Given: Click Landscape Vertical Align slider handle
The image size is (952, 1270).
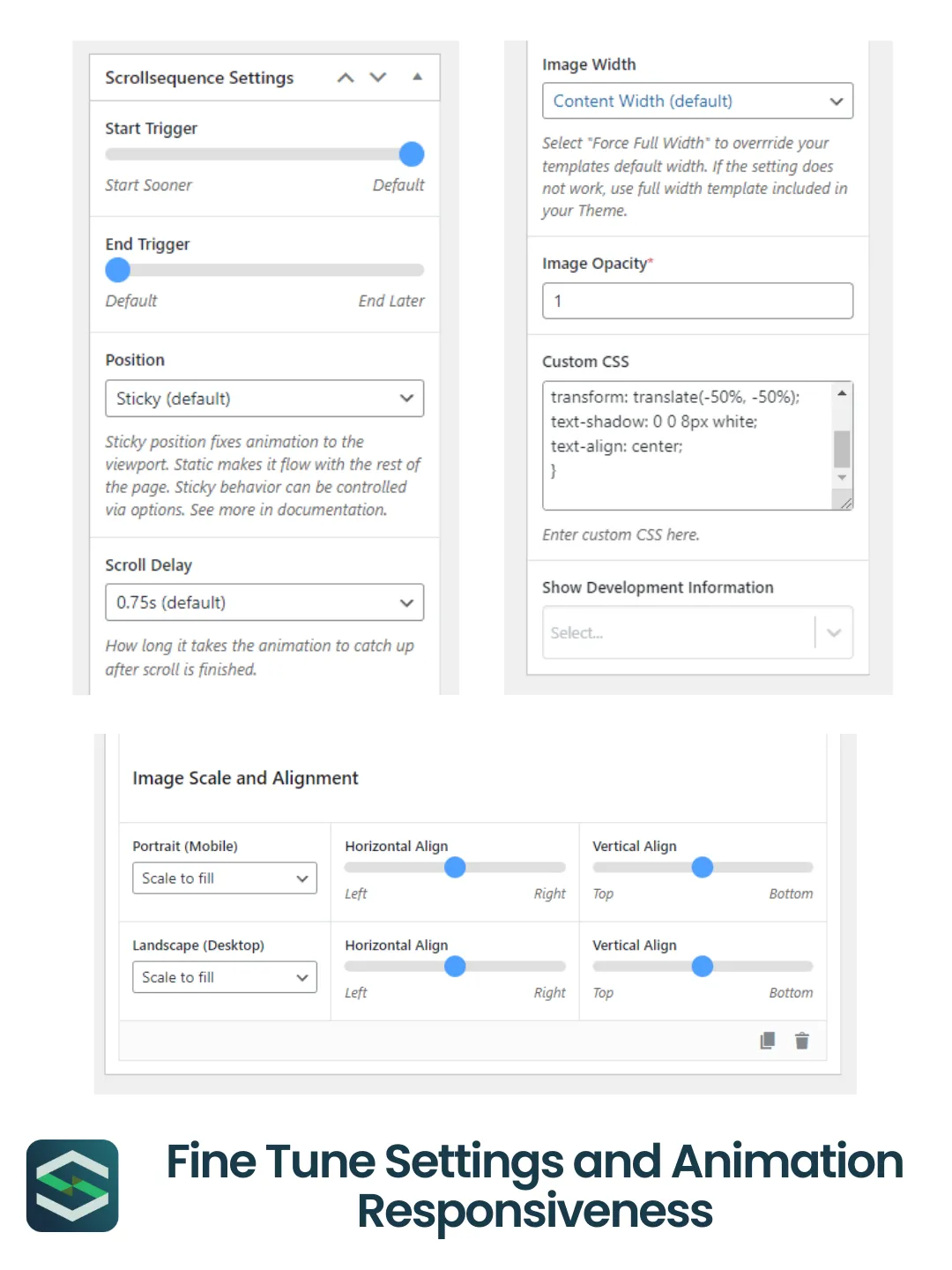Looking at the screenshot, I should [703, 967].
